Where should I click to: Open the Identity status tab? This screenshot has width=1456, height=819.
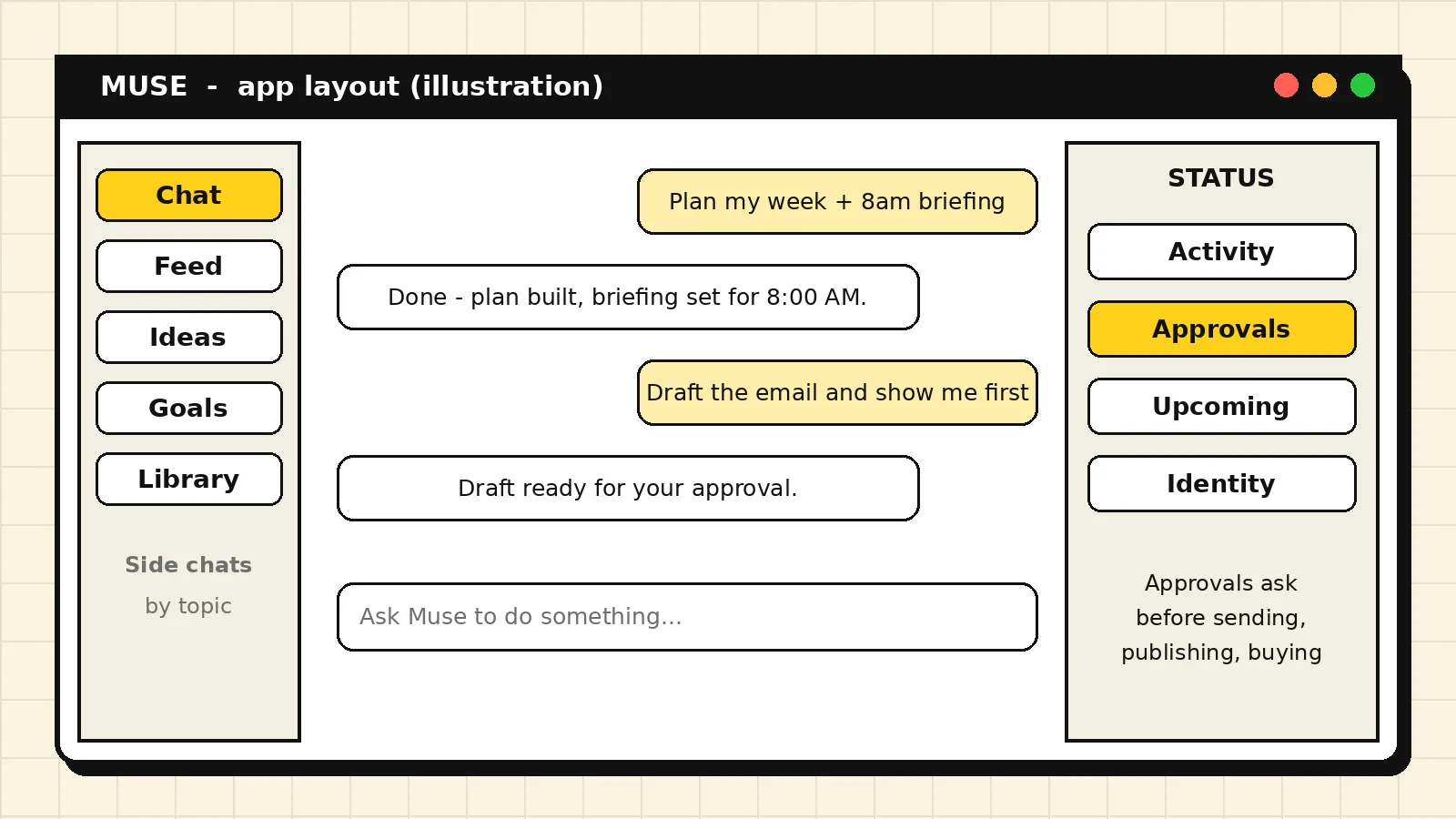1222,483
